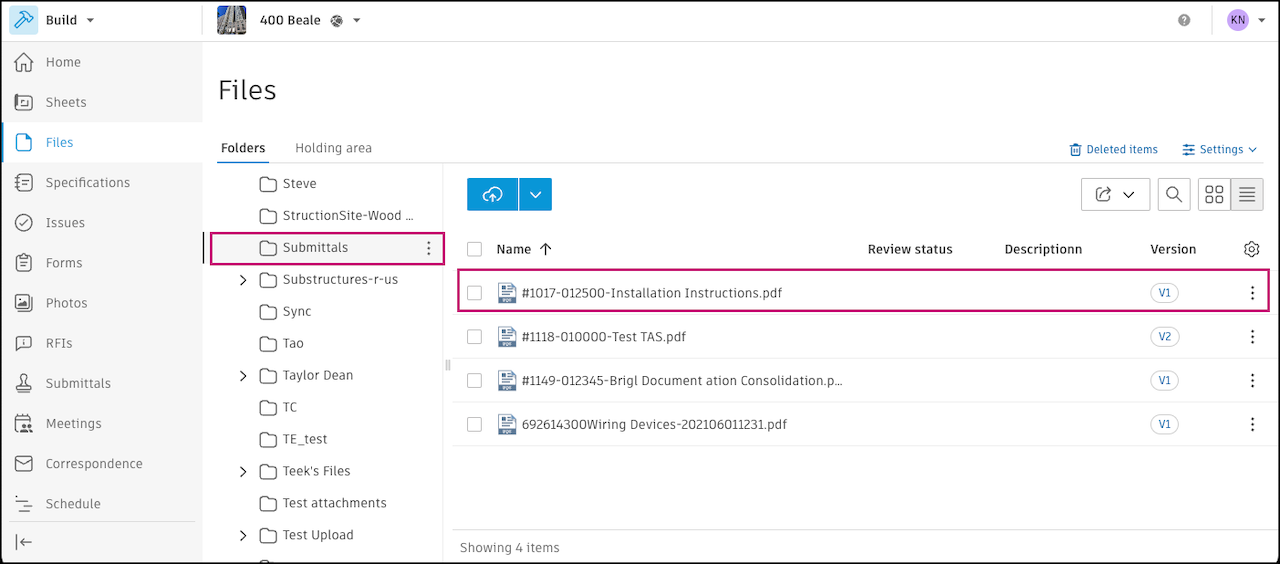Select the Wiring Devices PDF checkbox
Image resolution: width=1280 pixels, height=564 pixels.
pyautogui.click(x=475, y=425)
